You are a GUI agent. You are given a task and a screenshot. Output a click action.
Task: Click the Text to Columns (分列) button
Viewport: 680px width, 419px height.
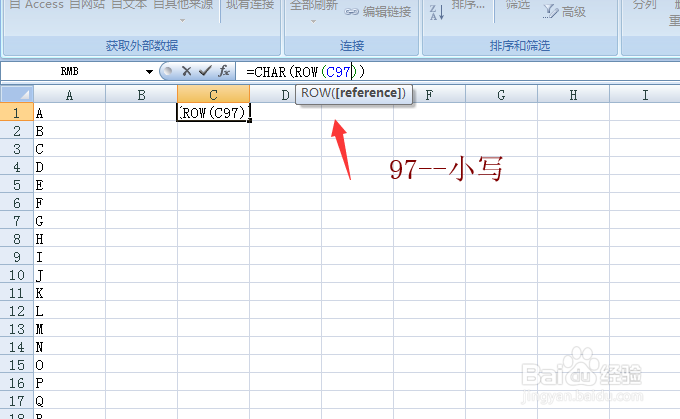coord(644,5)
